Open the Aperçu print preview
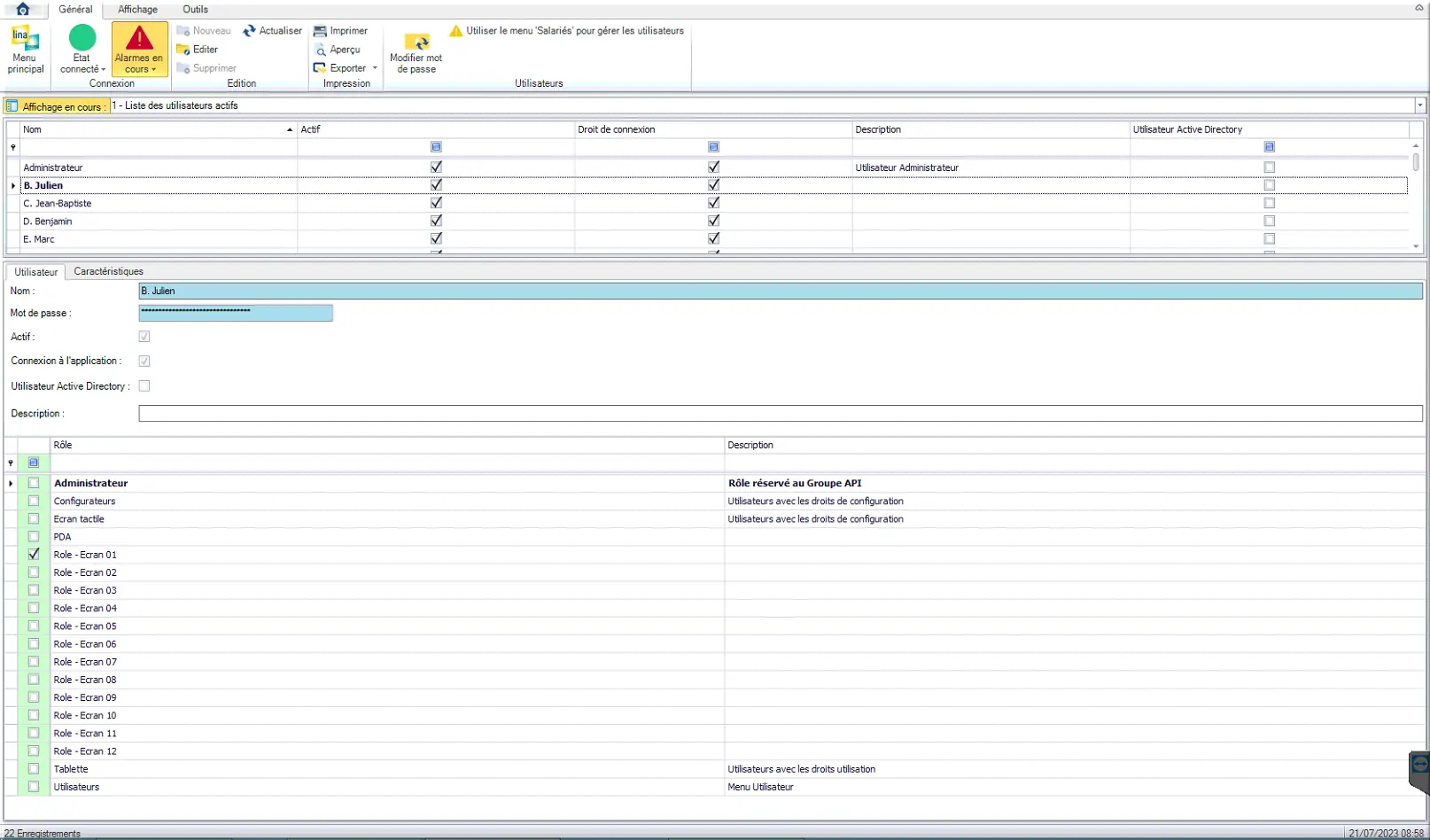Image resolution: width=1430 pixels, height=840 pixels. point(337,50)
